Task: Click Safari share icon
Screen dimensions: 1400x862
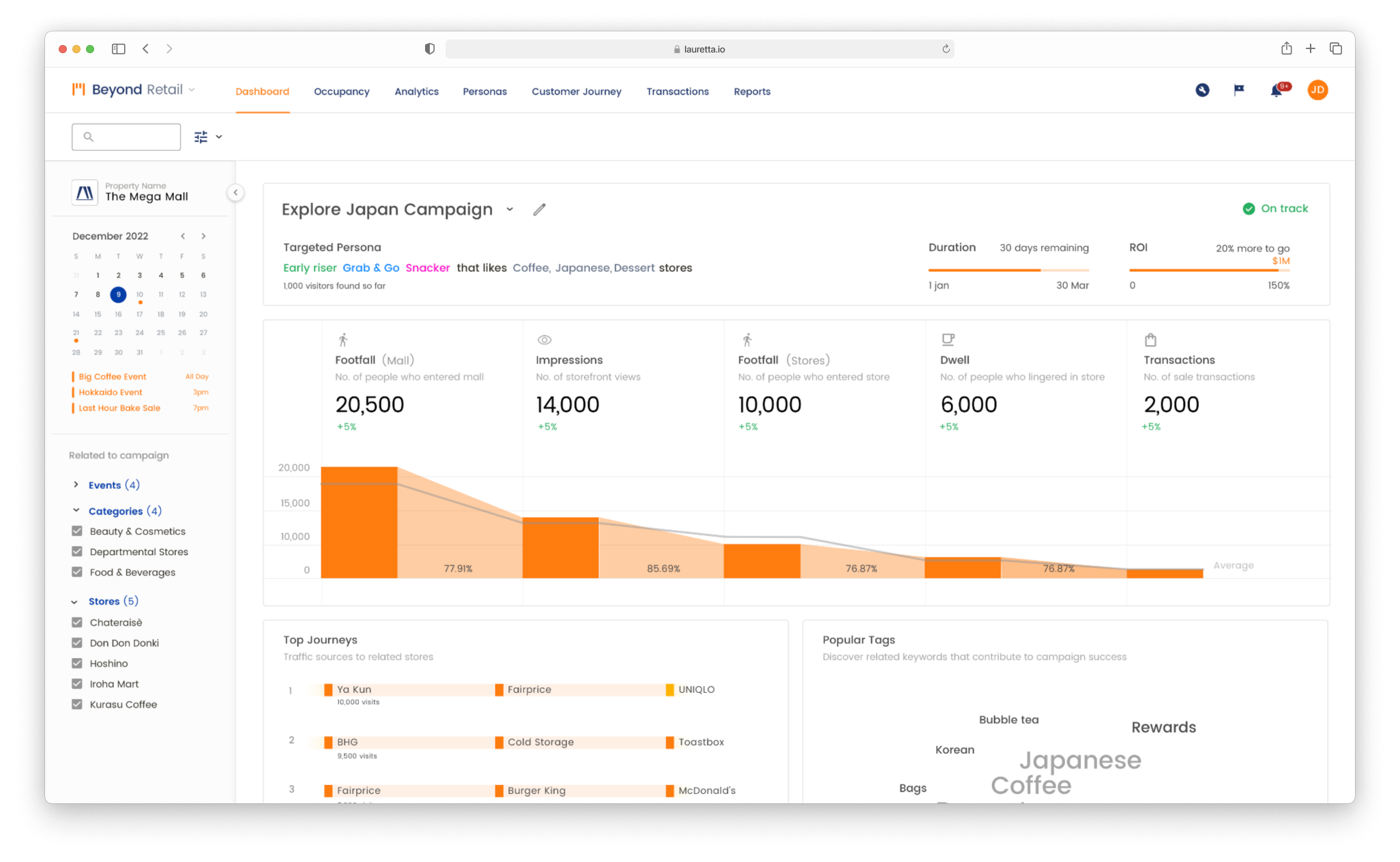Action: 1286,48
